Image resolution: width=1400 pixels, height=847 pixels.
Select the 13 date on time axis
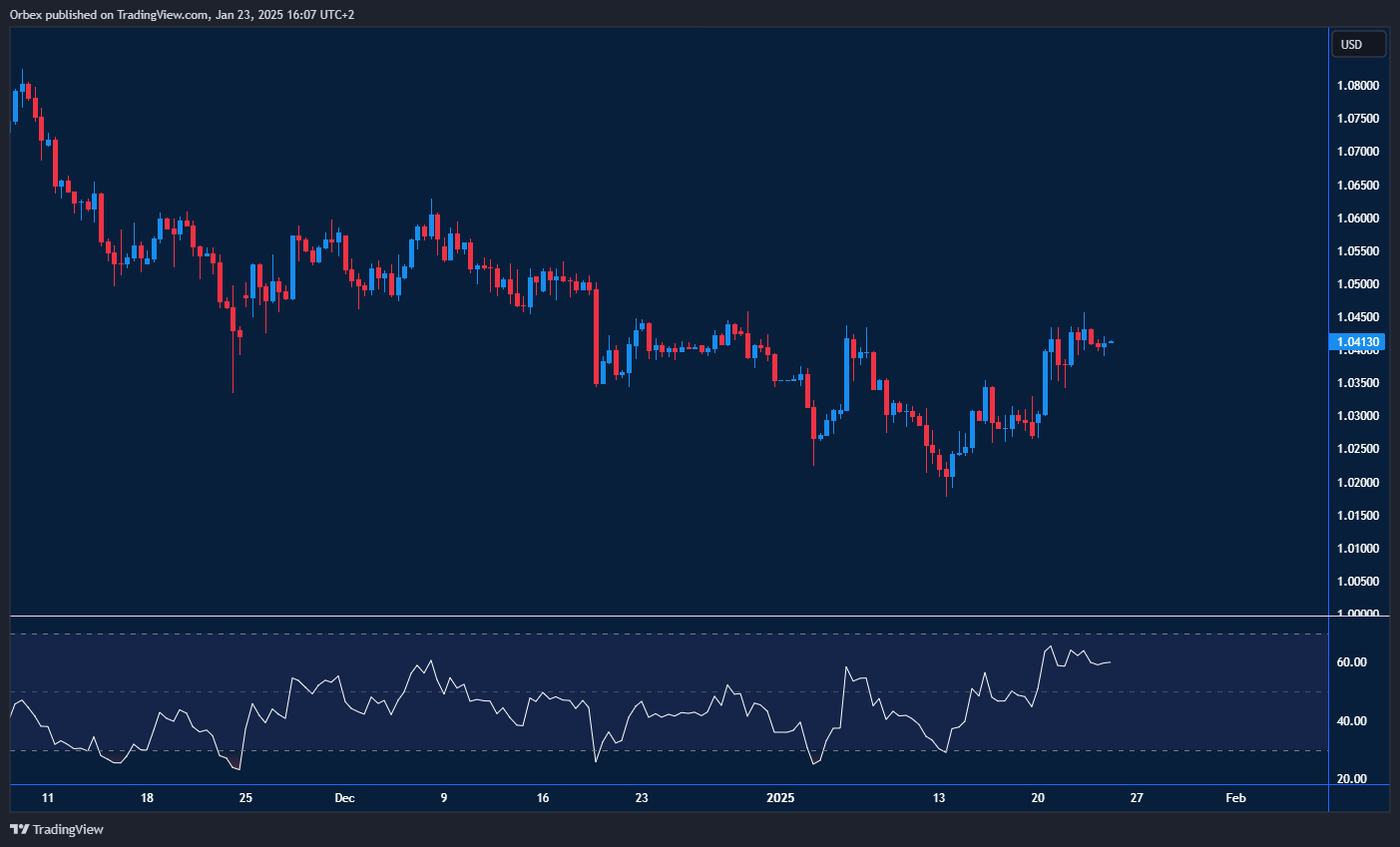click(x=939, y=798)
